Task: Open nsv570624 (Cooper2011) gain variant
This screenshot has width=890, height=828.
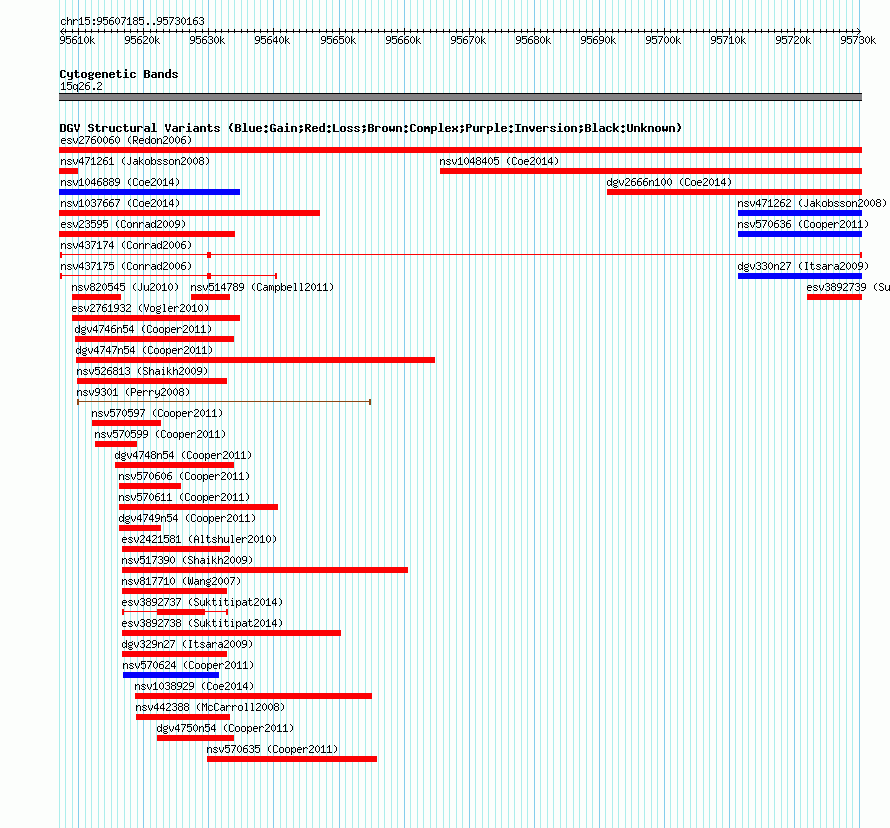Action: (x=188, y=665)
